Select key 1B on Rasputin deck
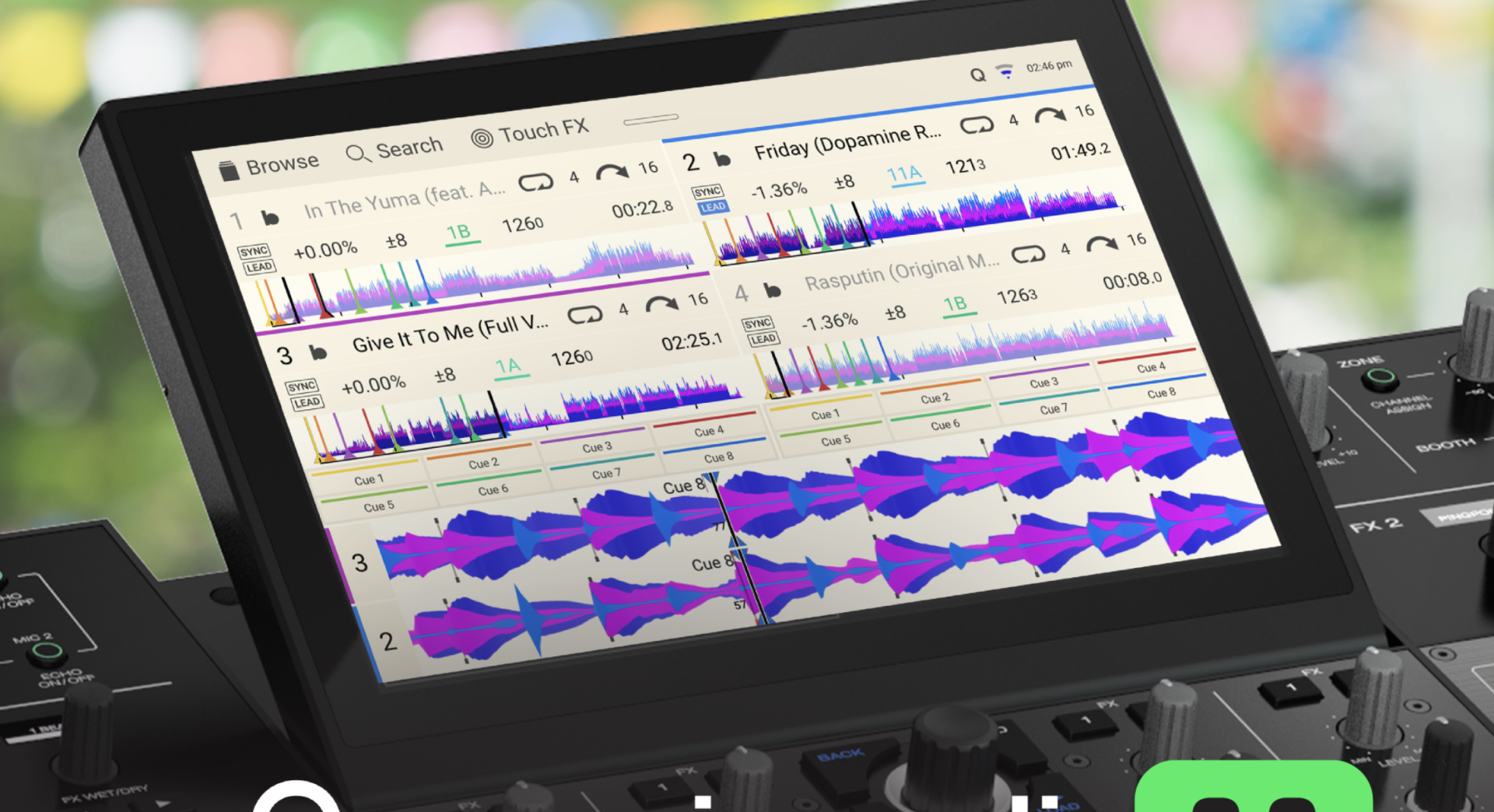This screenshot has height=812, width=1494. [956, 304]
